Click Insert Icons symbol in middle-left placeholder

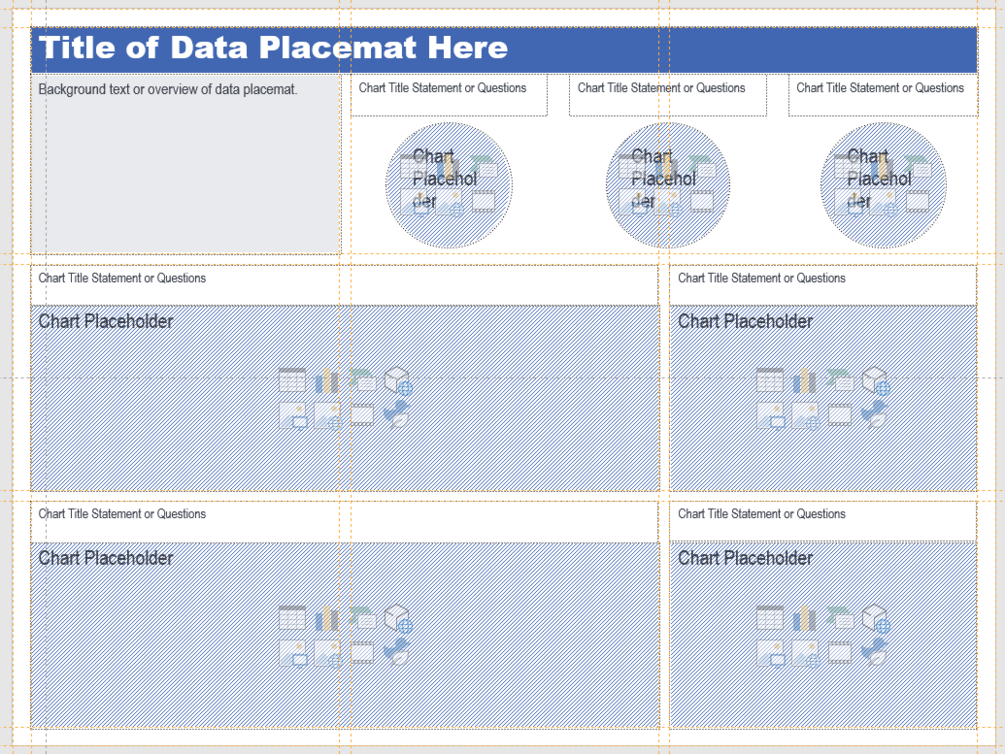[398, 415]
